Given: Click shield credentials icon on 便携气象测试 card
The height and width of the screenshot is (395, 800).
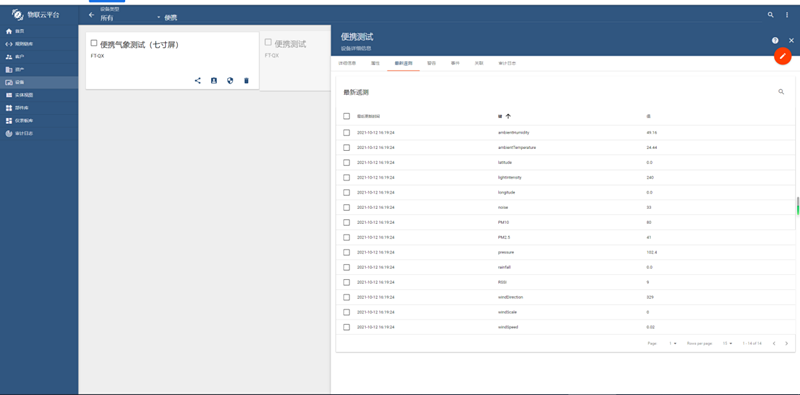Looking at the screenshot, I should 230,81.
